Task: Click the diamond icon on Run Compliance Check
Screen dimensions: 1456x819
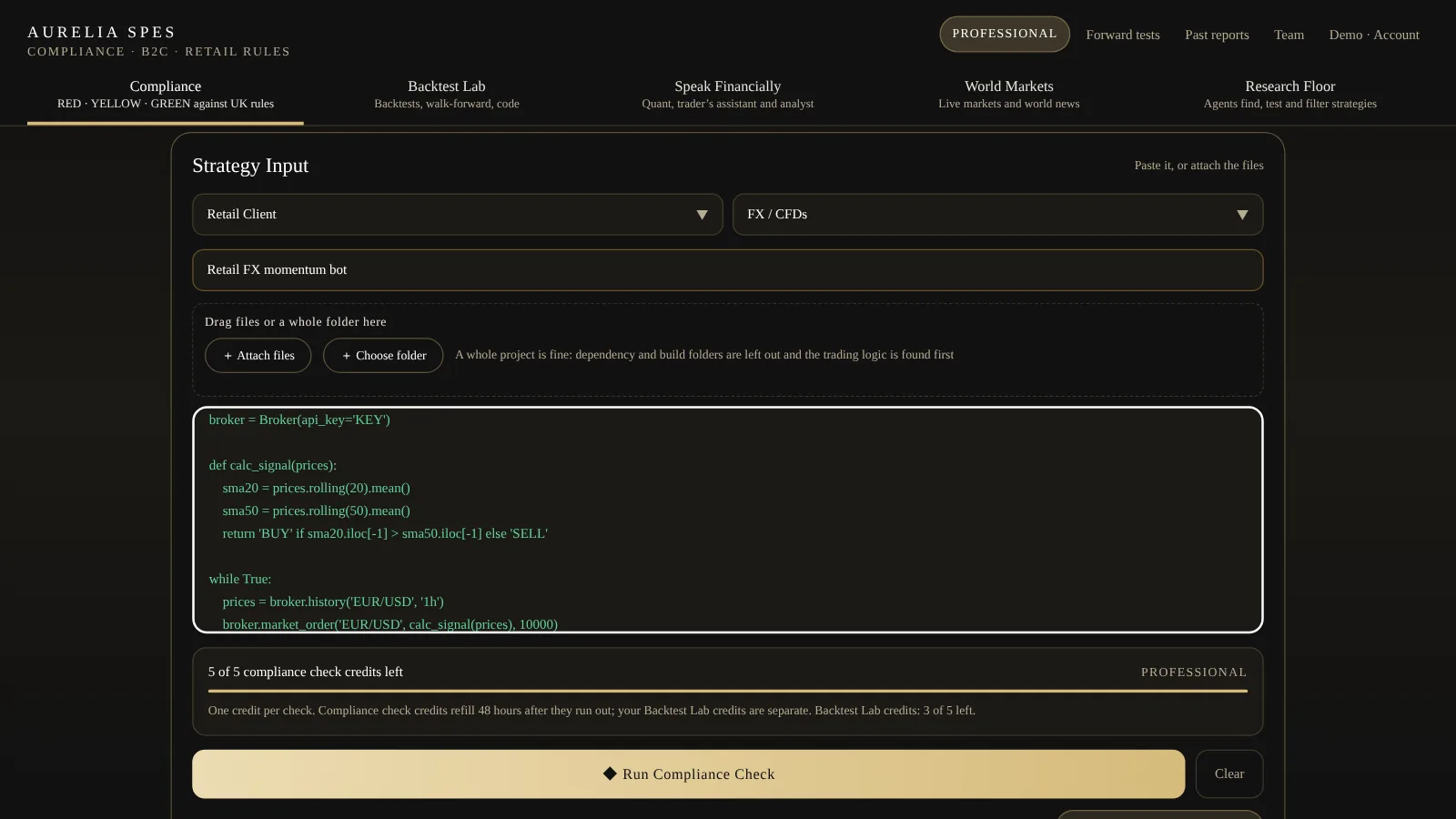Action: point(610,773)
